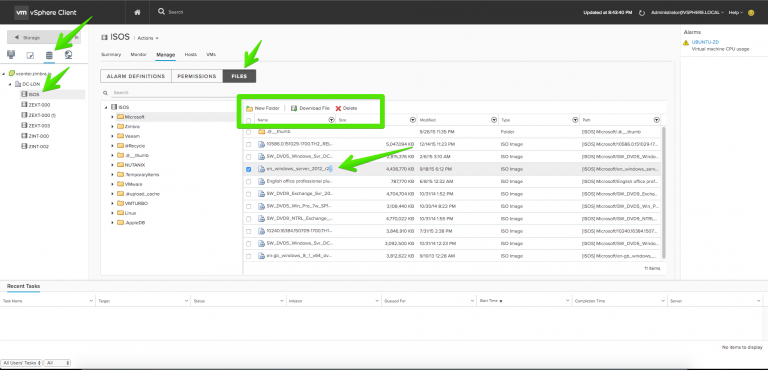Uncheck the en_windows_server_2012 row checkbox
The image size is (768, 370).
[x=249, y=169]
